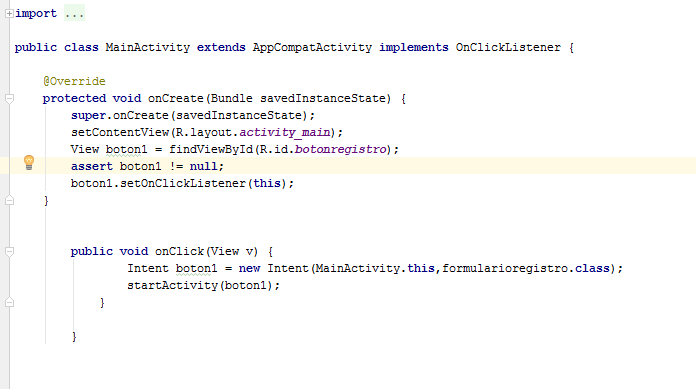
Task: Click underlined boton1 in View declaration
Action: pos(127,150)
